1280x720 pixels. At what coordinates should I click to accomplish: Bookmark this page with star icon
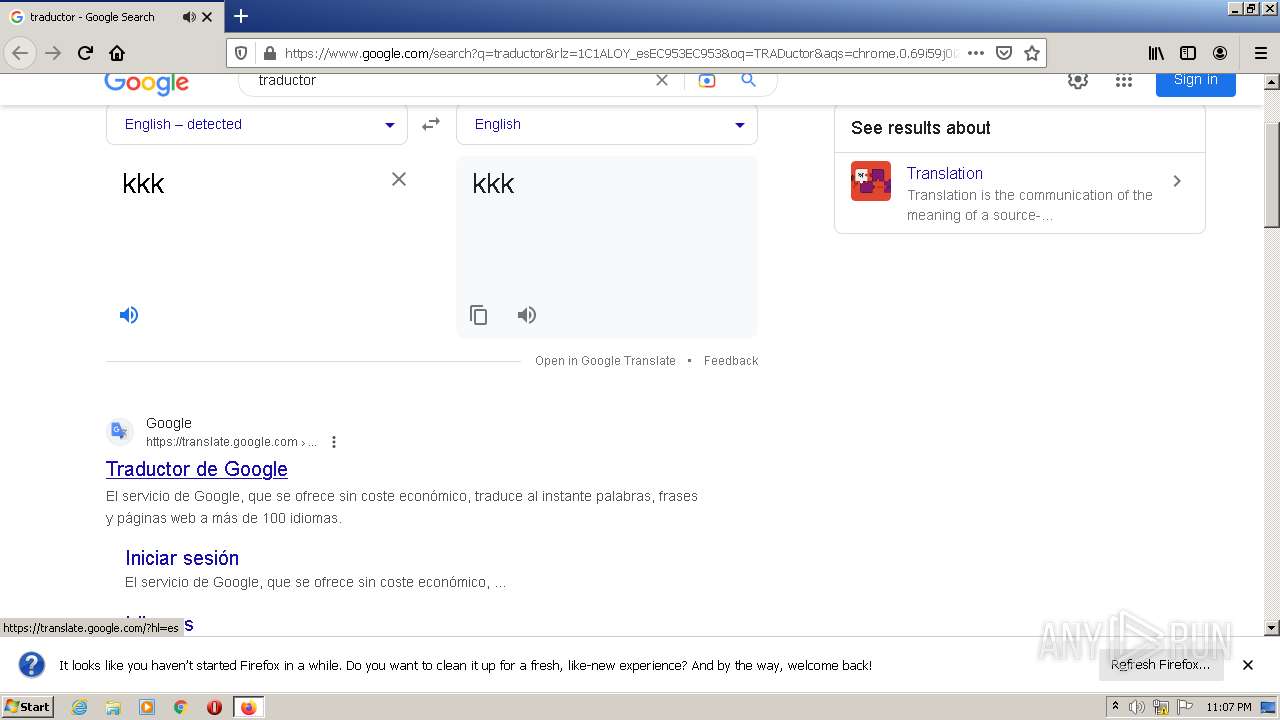[x=1032, y=53]
